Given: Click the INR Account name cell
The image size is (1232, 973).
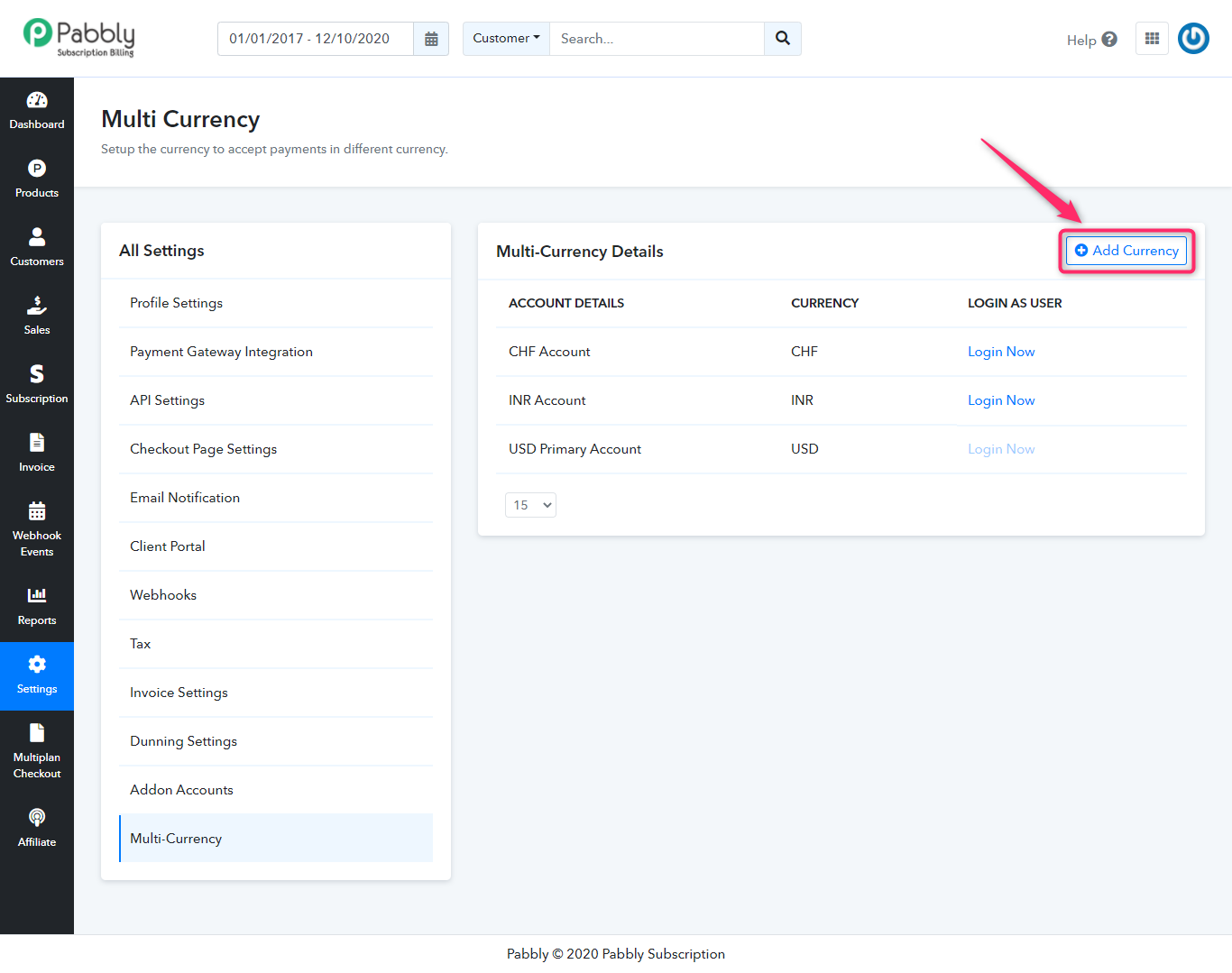Looking at the screenshot, I should 547,400.
